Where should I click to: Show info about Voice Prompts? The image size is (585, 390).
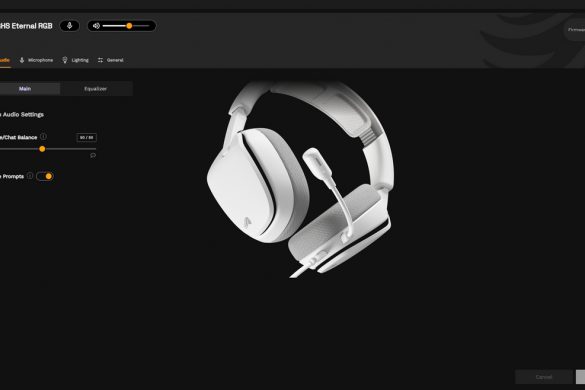click(29, 176)
